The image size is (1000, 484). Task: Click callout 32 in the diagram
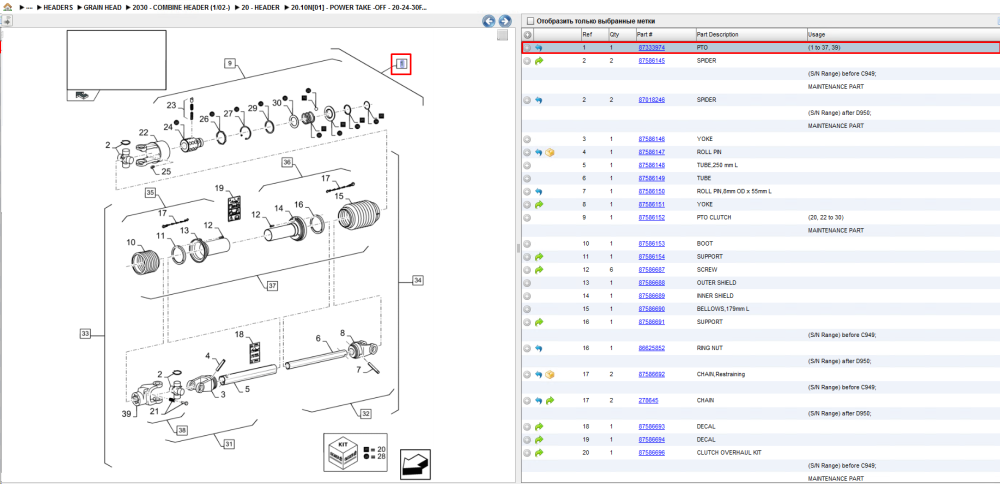pos(365,414)
